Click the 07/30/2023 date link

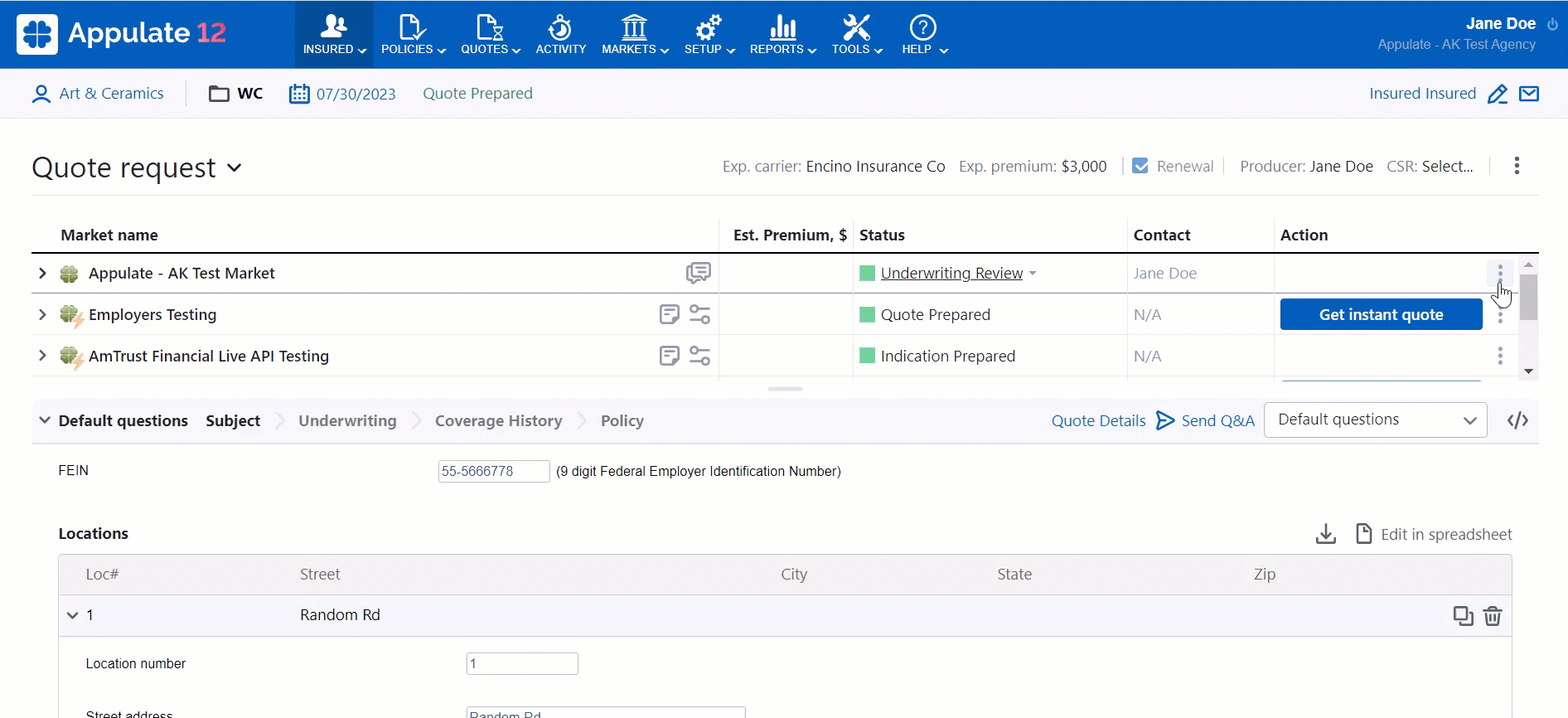(356, 94)
